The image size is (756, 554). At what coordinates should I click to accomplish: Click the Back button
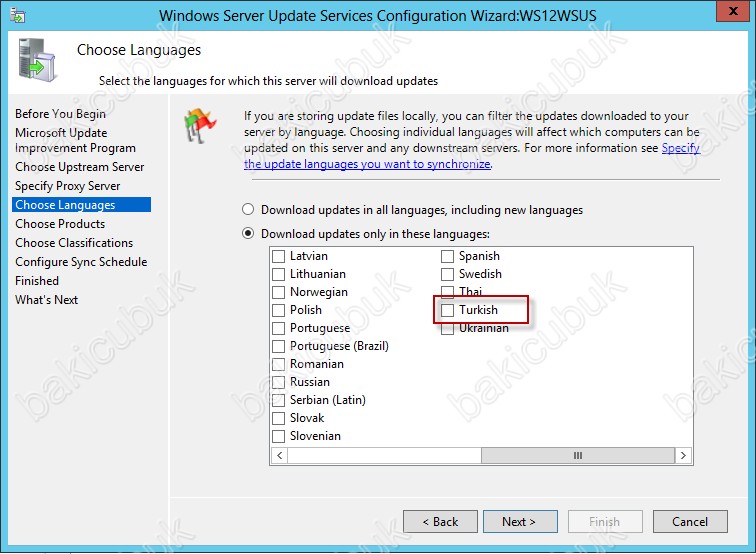[x=440, y=522]
